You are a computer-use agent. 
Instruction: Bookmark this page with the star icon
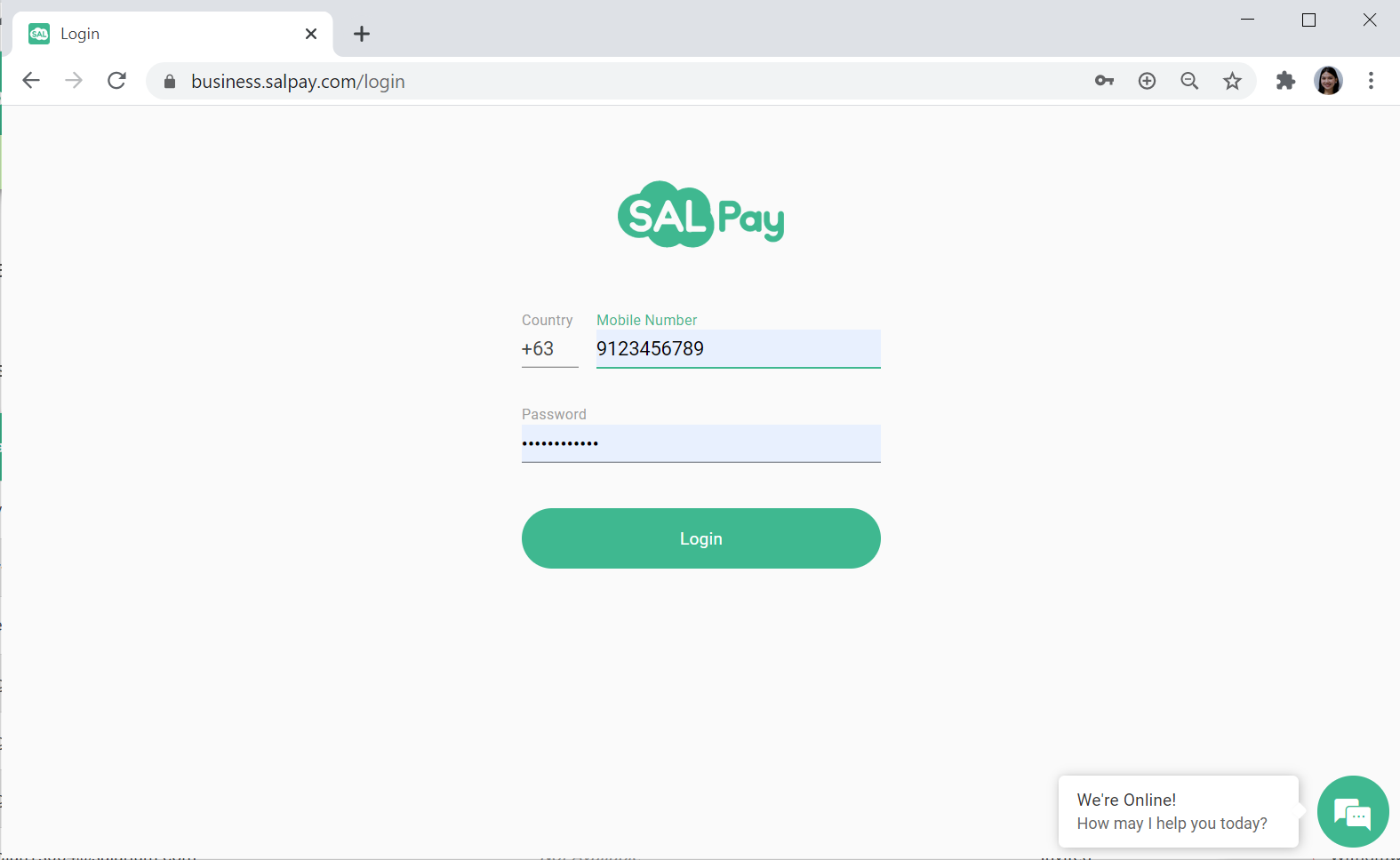click(x=1232, y=81)
